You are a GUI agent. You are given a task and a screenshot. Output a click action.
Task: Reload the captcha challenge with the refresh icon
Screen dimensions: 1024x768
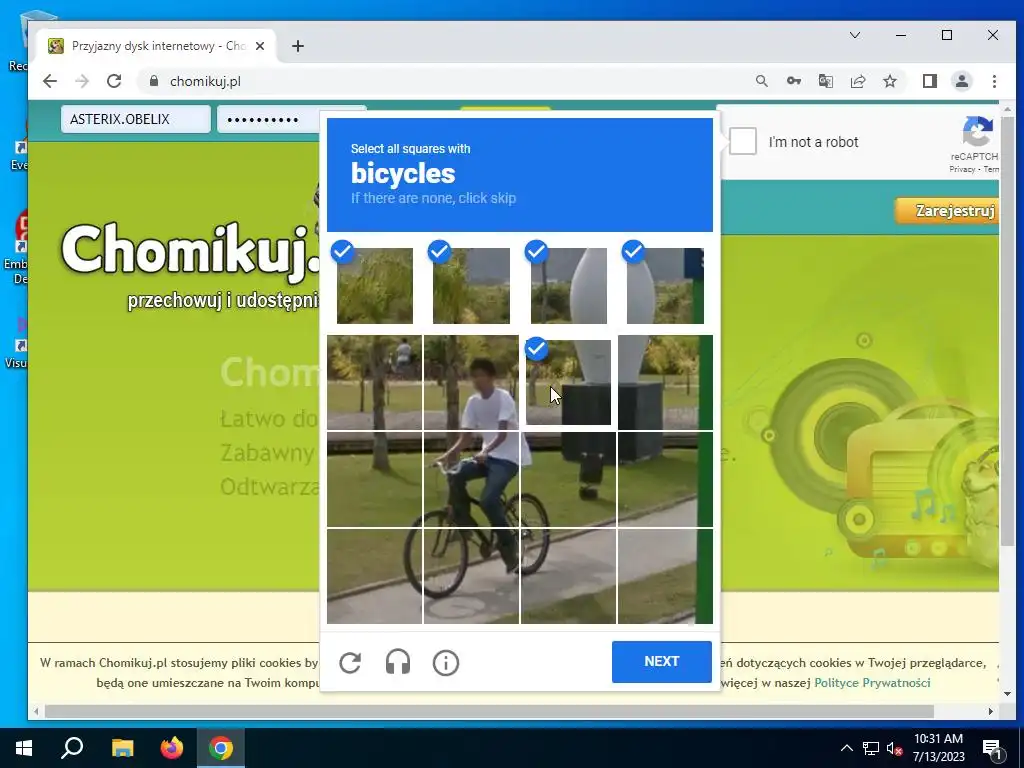(350, 662)
